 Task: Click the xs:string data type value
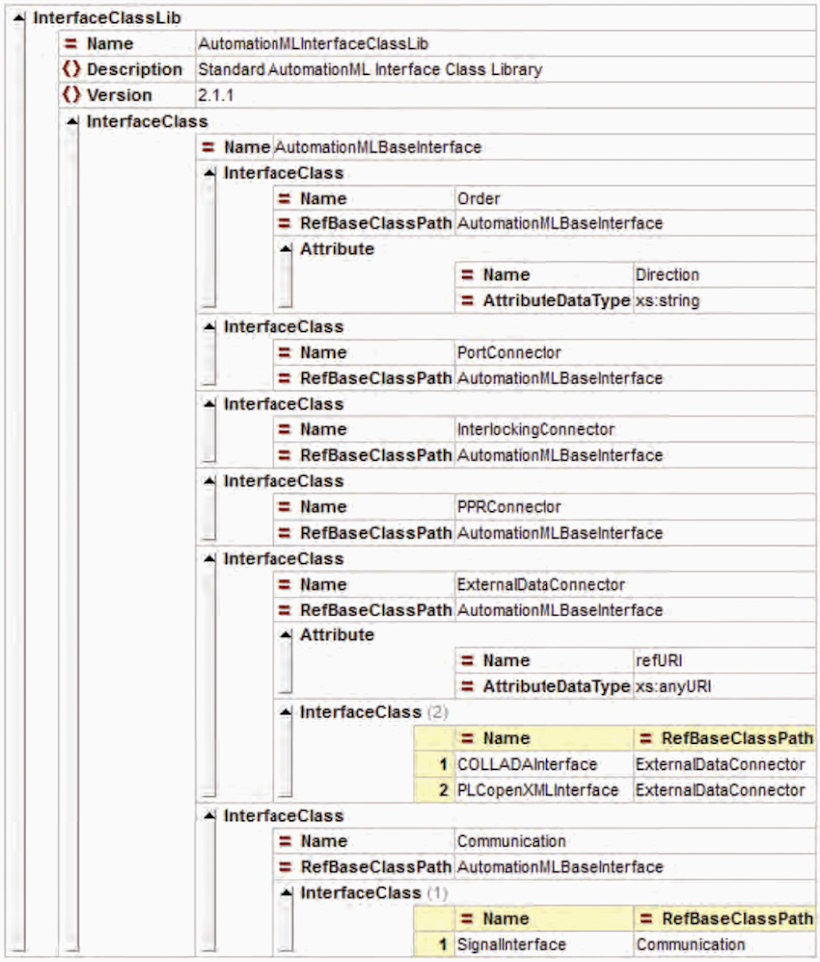pyautogui.click(x=668, y=300)
